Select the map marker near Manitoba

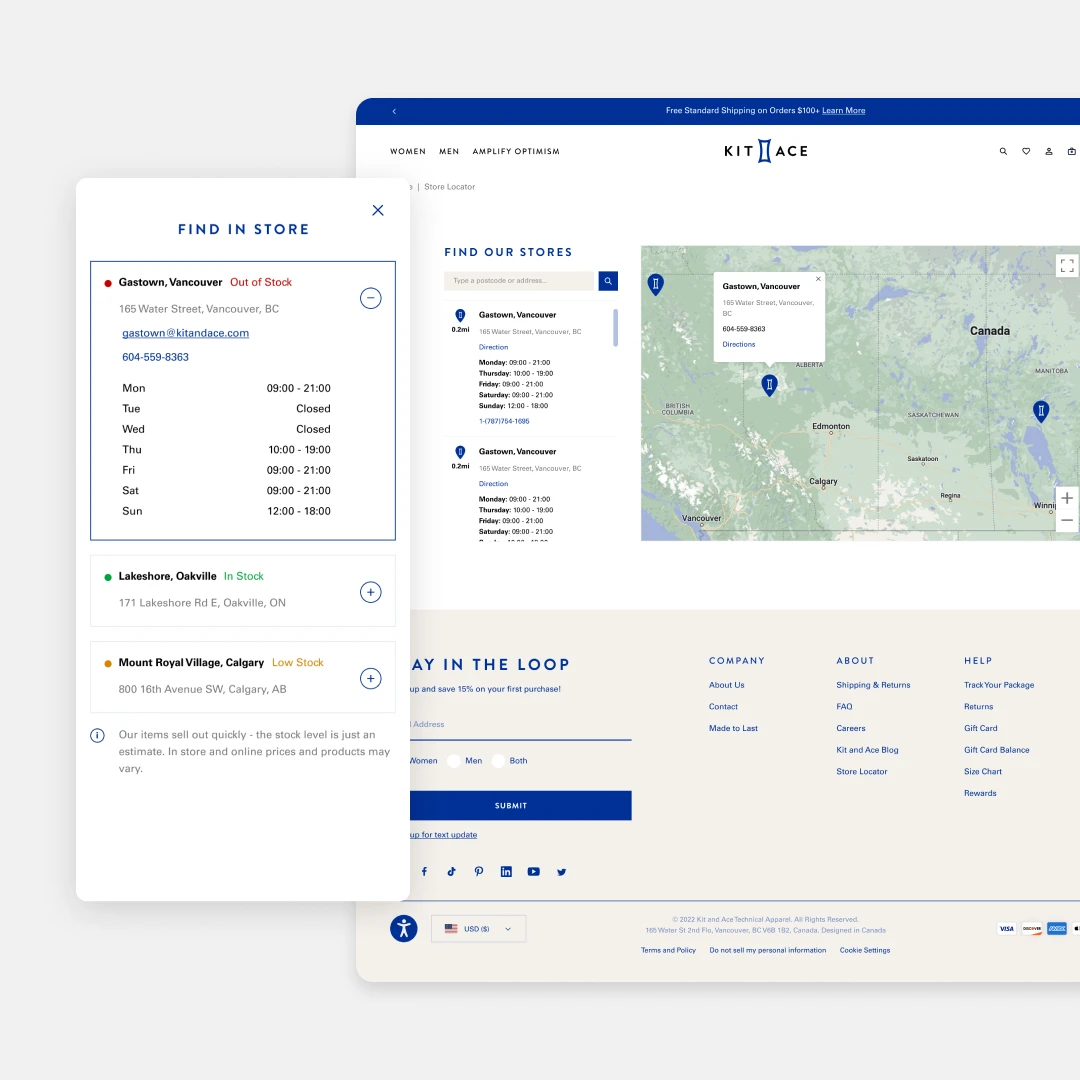[x=1041, y=411]
